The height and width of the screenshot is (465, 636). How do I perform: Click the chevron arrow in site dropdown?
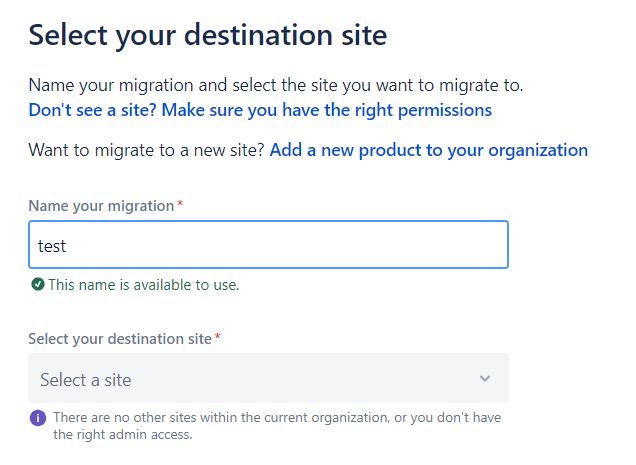point(485,379)
